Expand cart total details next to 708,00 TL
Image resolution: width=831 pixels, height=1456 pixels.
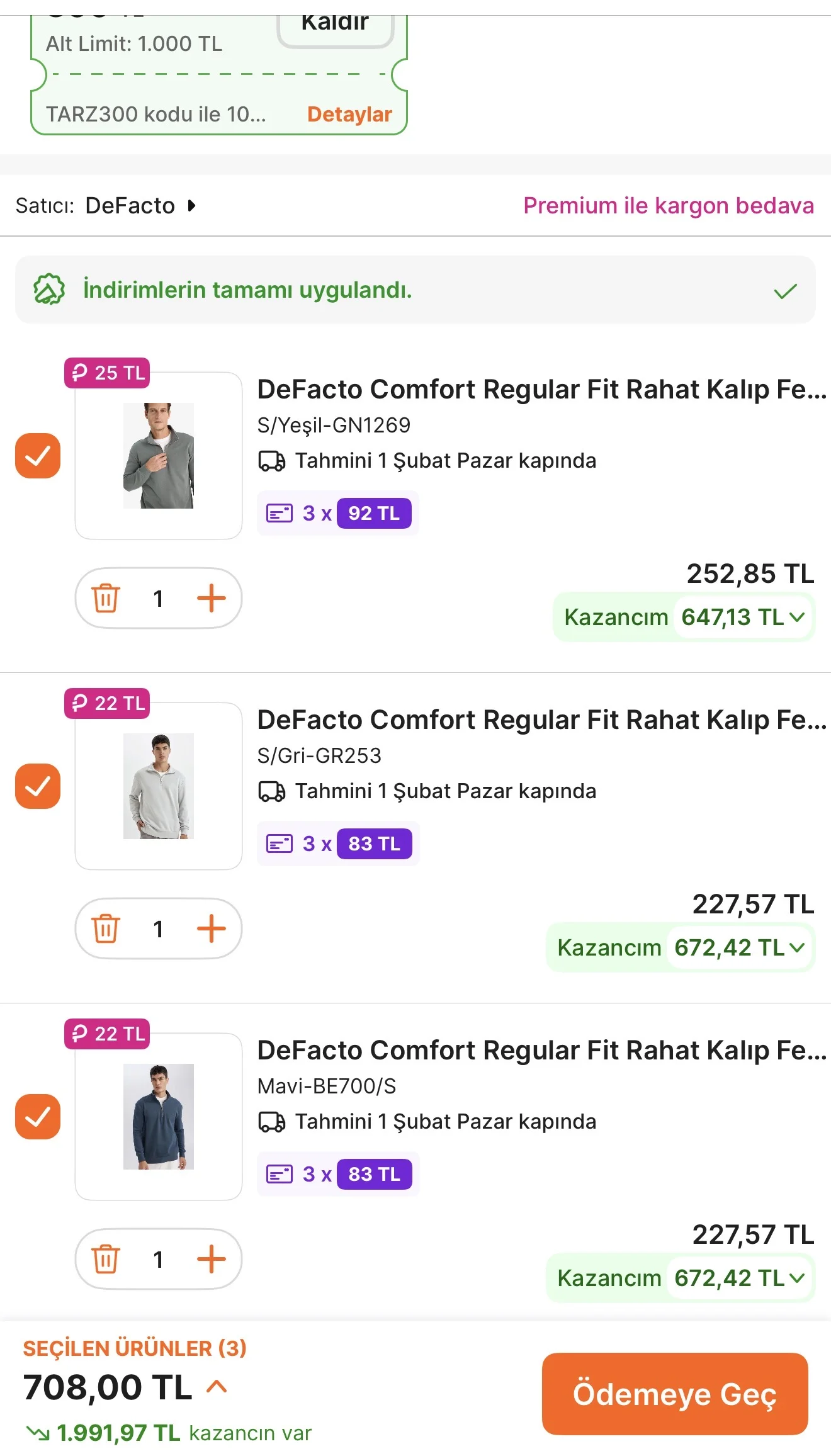[x=217, y=1387]
